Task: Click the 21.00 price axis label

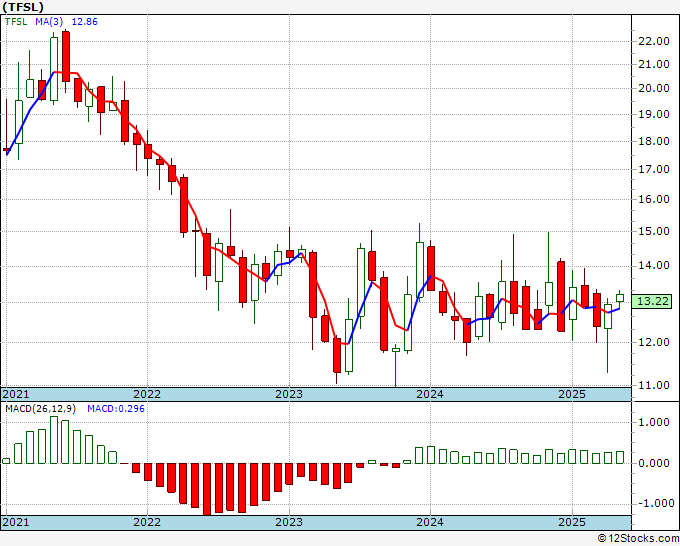Action: [x=654, y=64]
